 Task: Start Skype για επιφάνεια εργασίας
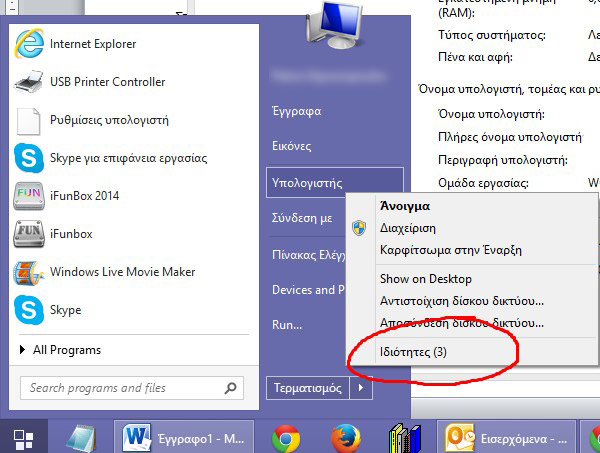[127, 158]
